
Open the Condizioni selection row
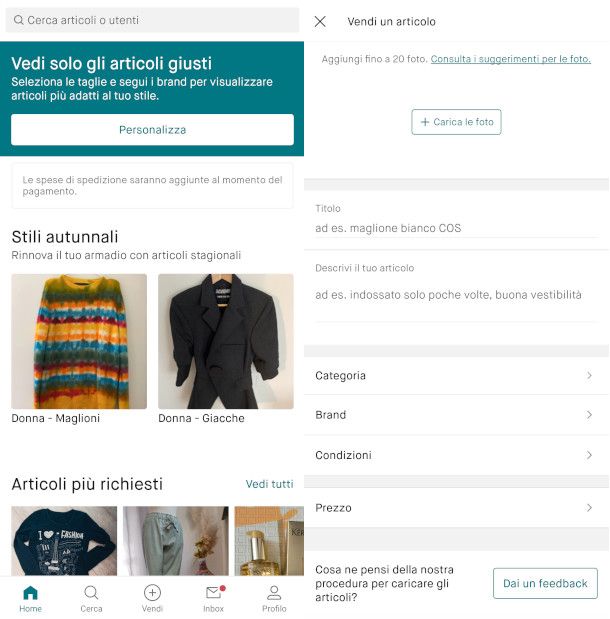(456, 455)
